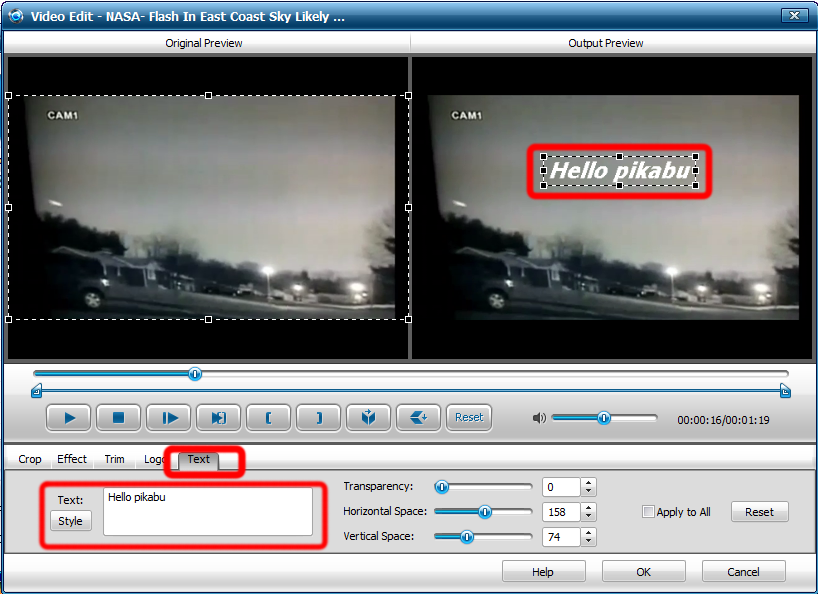Viewport: 818px width, 594px height.
Task: Click the Help button
Action: pyautogui.click(x=543, y=572)
